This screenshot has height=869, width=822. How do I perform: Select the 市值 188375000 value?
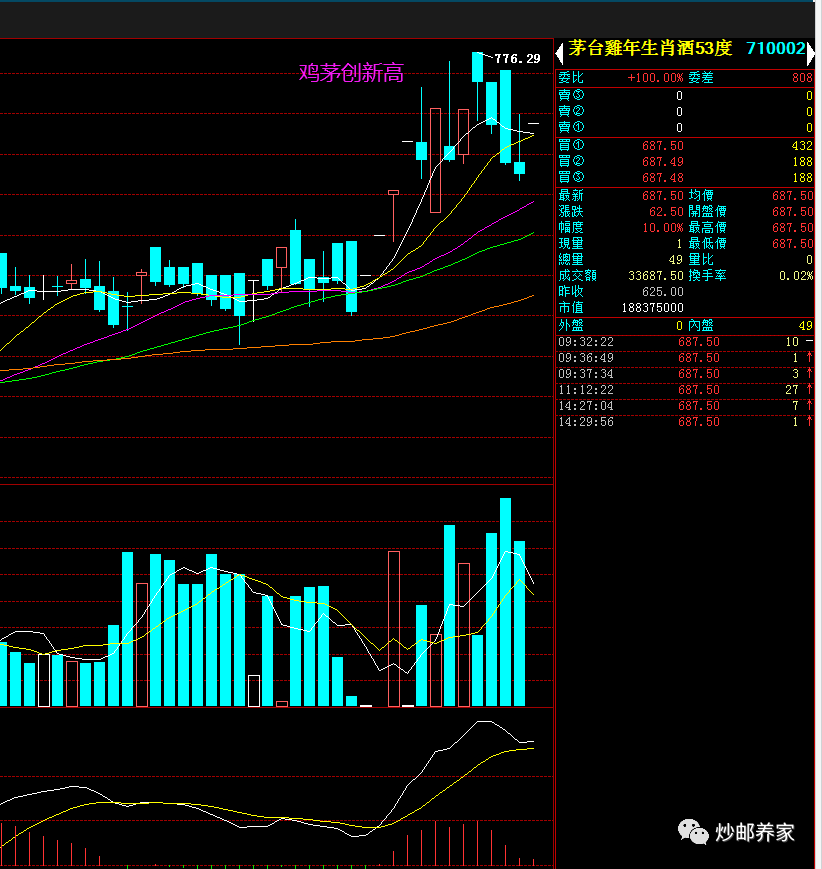(652, 308)
